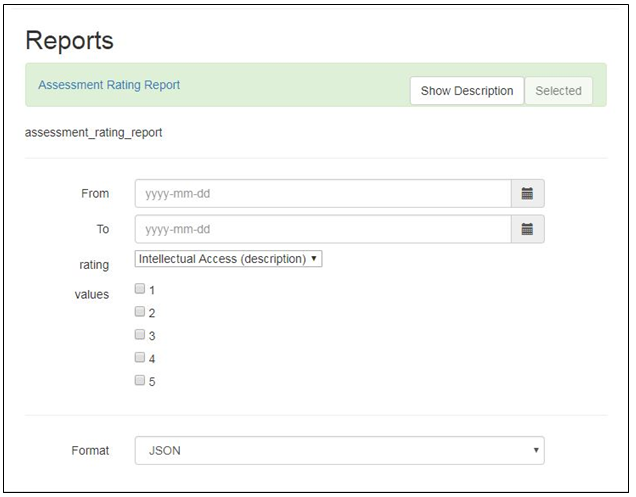The image size is (636, 497).
Task: Open the Assessment Rating Report link
Action: 109,85
